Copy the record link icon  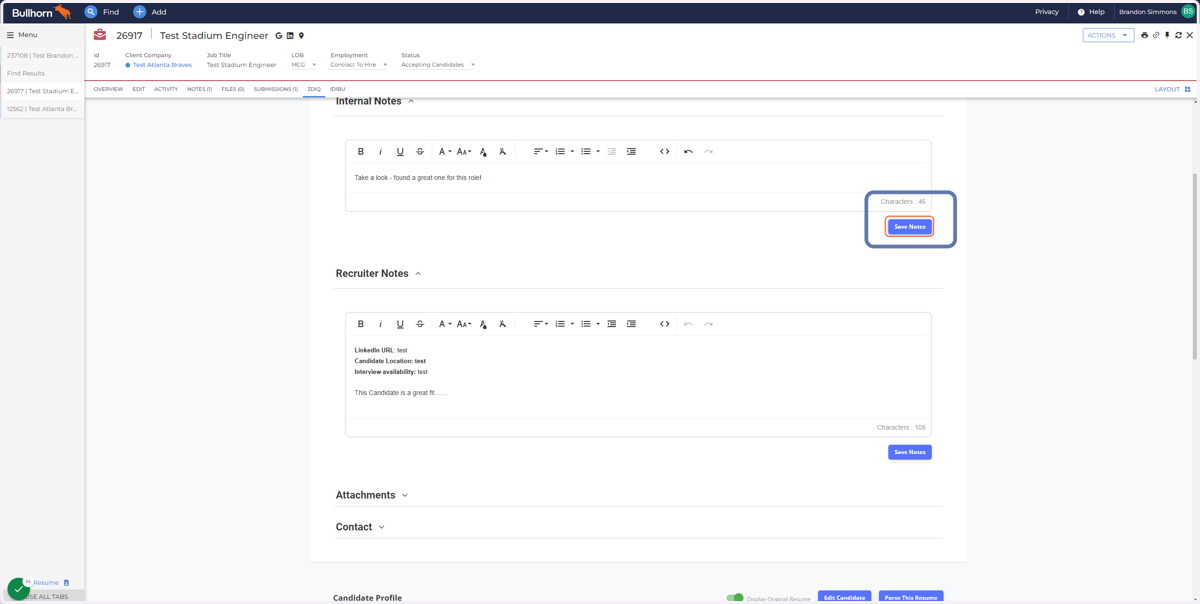coord(1156,35)
